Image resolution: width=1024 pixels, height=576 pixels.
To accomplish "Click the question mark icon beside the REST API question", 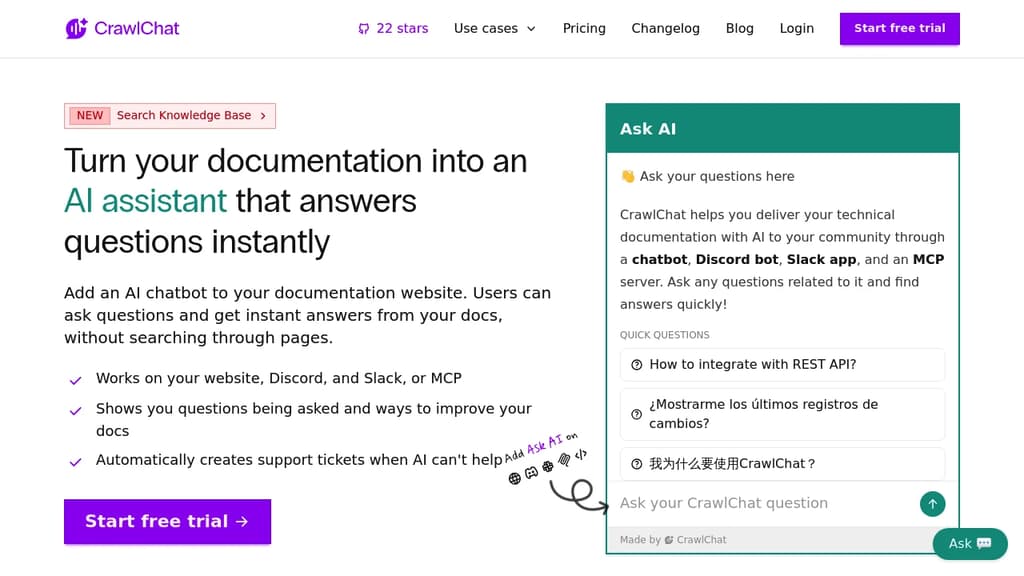I will [637, 364].
